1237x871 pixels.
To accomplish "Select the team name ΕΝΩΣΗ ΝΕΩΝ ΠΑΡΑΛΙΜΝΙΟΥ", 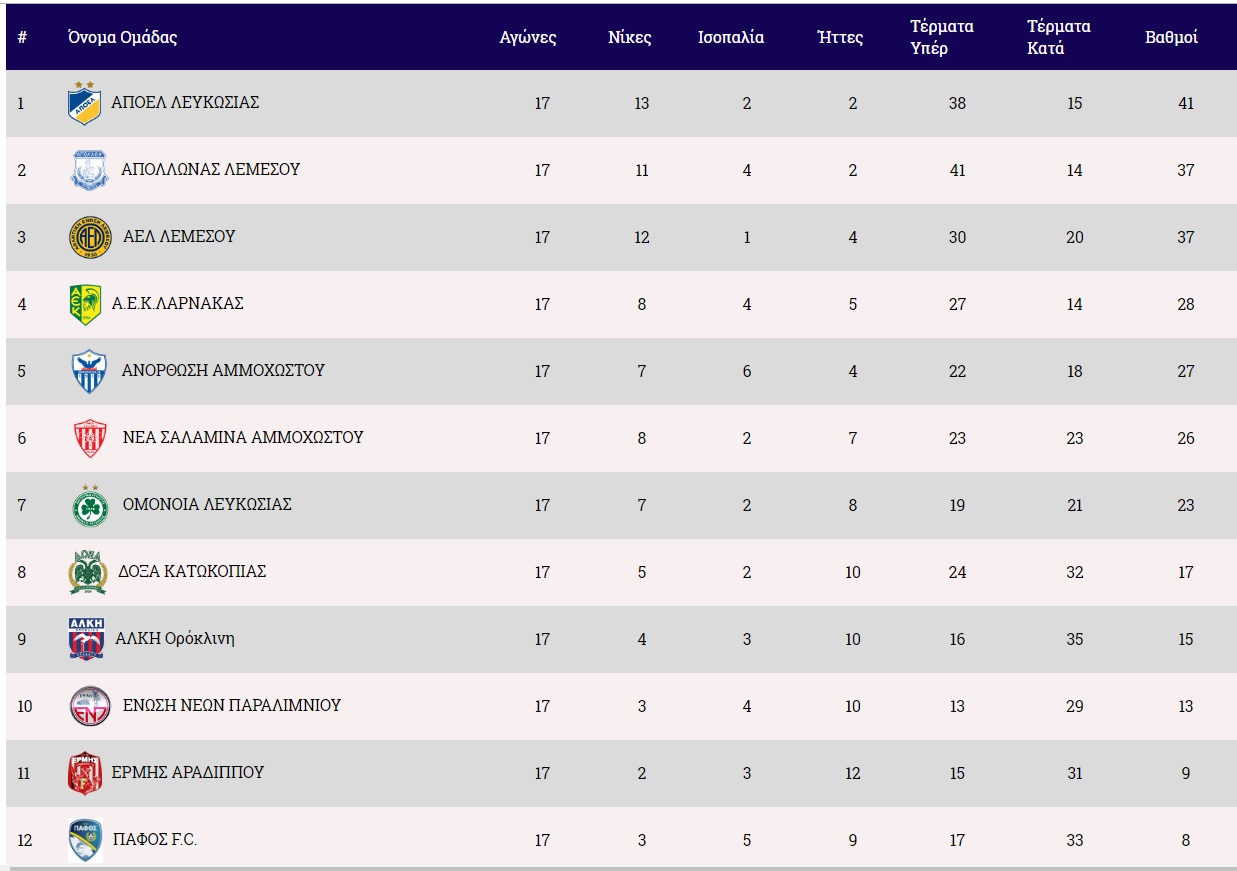I will coord(232,705).
